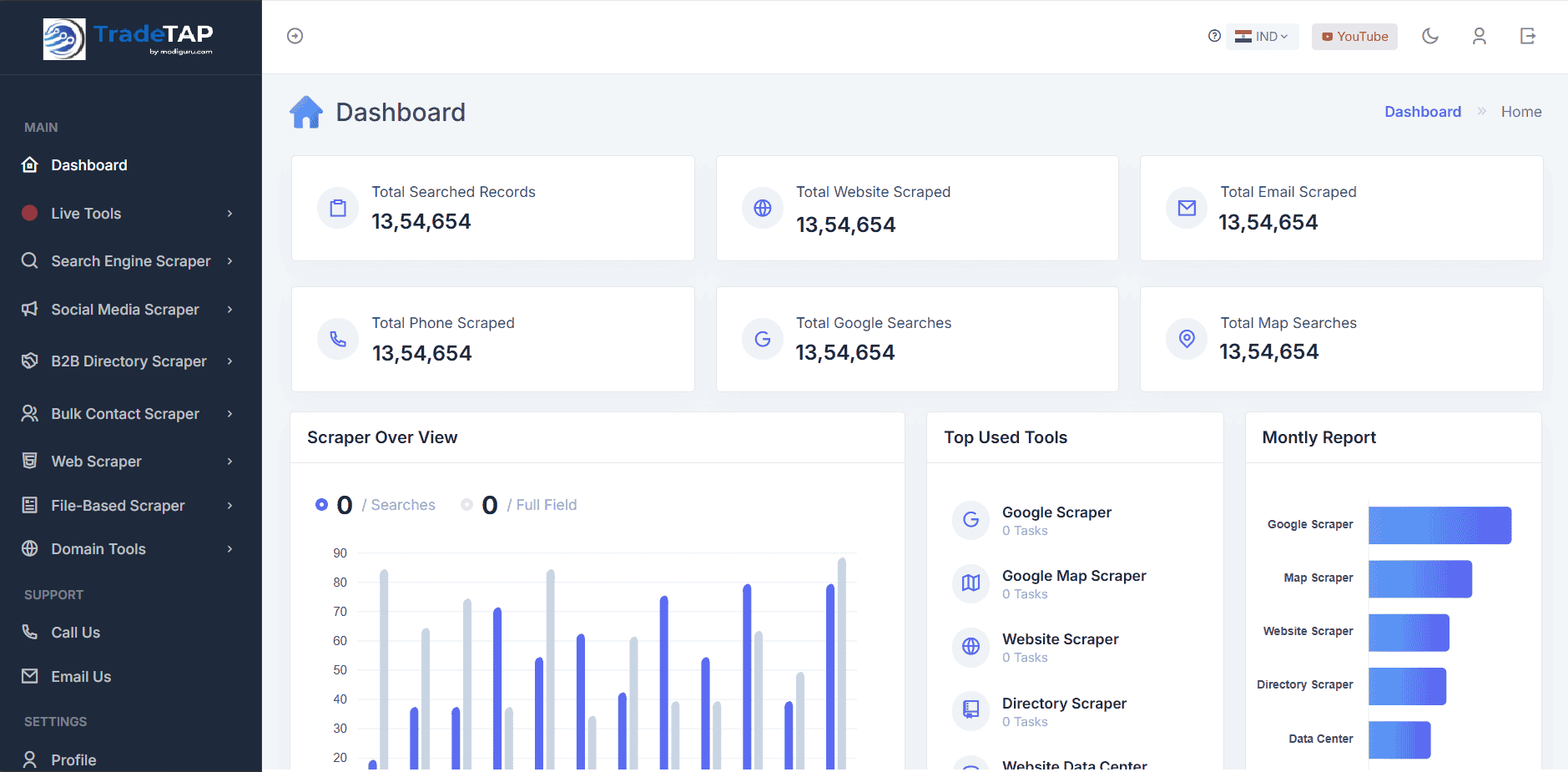Toggle the Searches series in chart legend
This screenshot has height=772, width=1568.
click(x=376, y=505)
